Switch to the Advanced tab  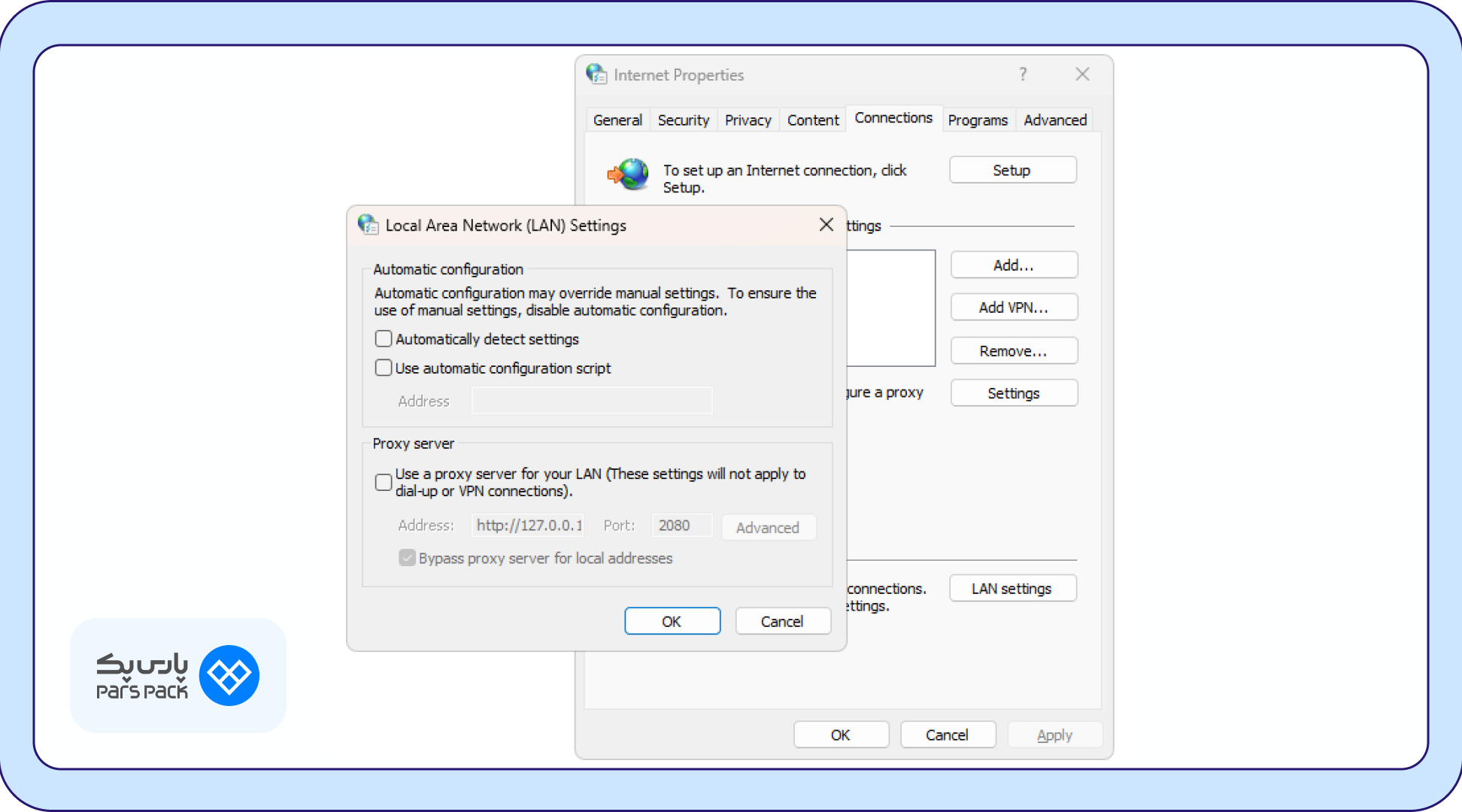click(1055, 120)
